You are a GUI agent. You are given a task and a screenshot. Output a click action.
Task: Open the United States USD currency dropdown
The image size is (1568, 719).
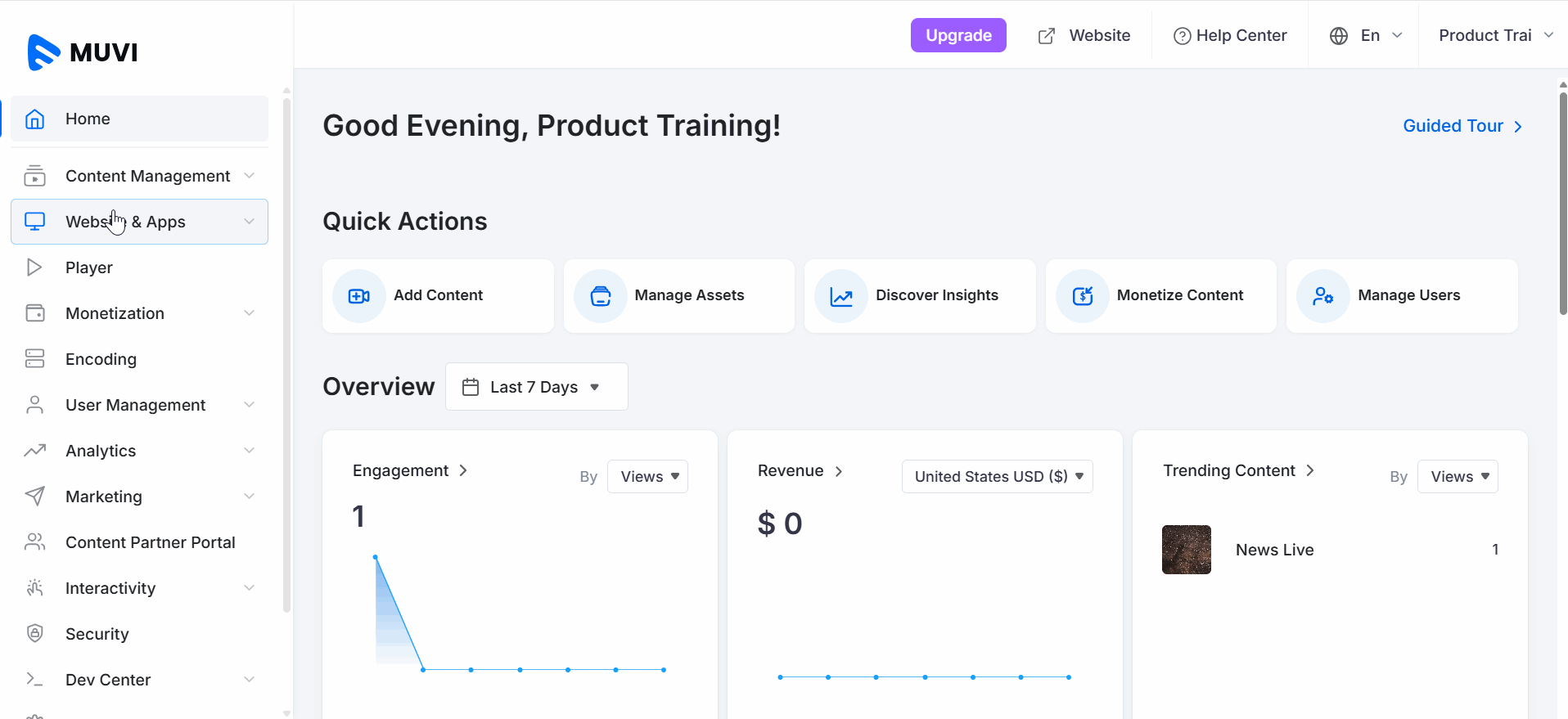pyautogui.click(x=997, y=477)
